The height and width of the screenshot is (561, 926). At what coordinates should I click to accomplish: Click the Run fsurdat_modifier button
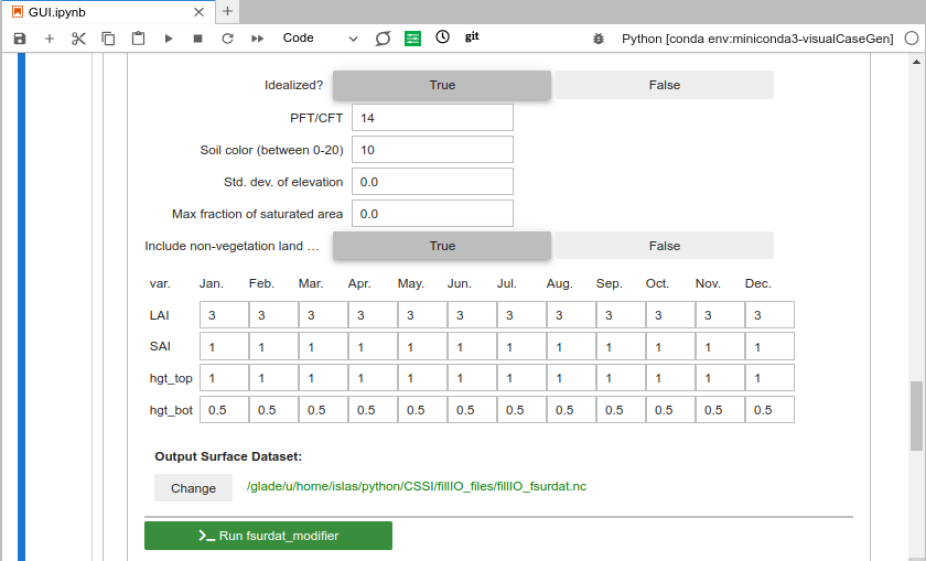pyautogui.click(x=268, y=536)
